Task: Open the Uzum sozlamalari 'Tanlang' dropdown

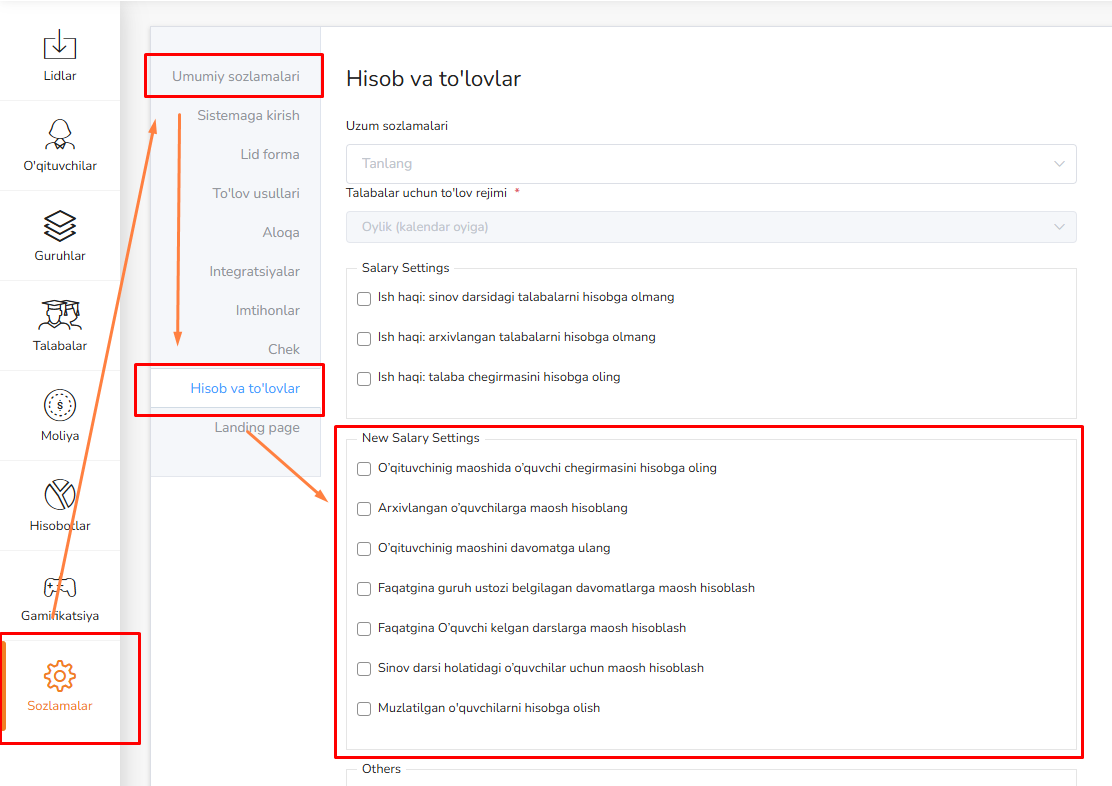Action: 710,164
